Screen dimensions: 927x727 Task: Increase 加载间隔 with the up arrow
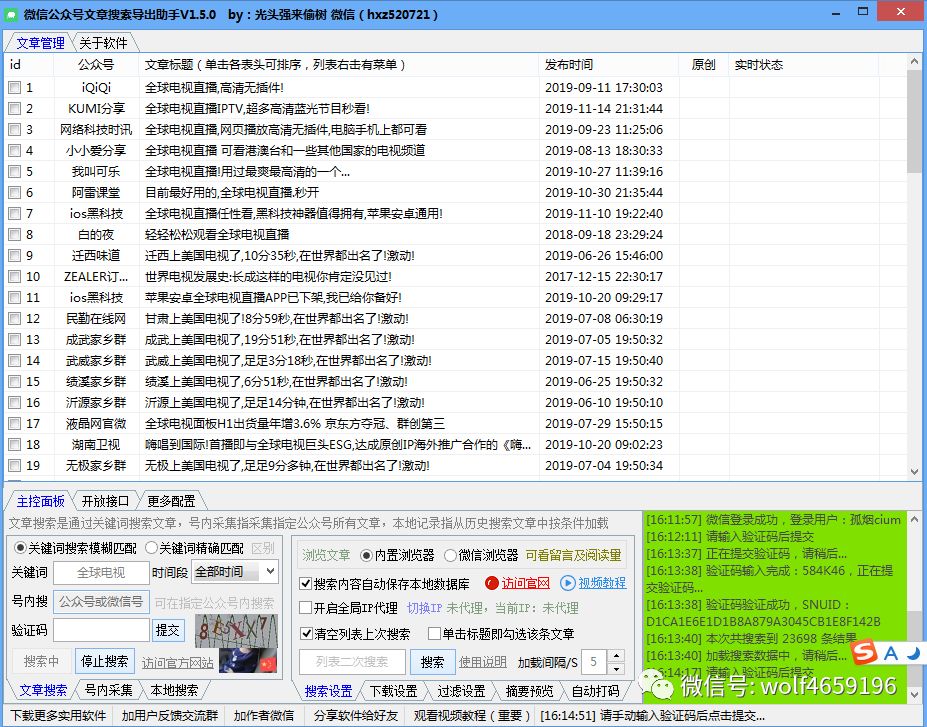pos(616,655)
